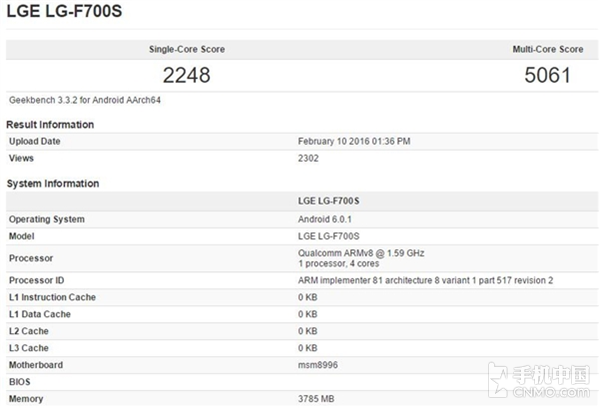Click single-core score value 2248
The height and width of the screenshot is (408, 600).
(x=187, y=75)
